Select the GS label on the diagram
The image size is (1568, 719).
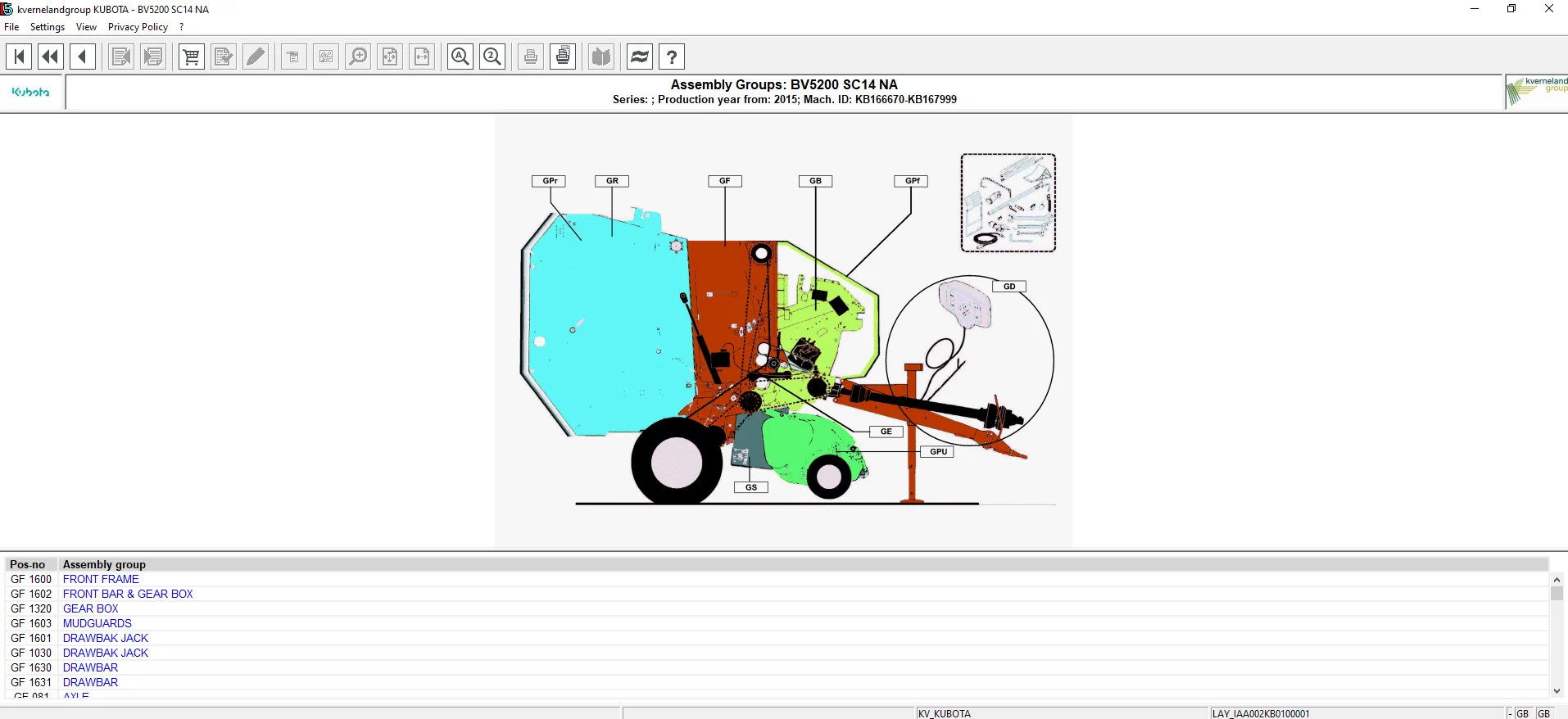click(751, 487)
